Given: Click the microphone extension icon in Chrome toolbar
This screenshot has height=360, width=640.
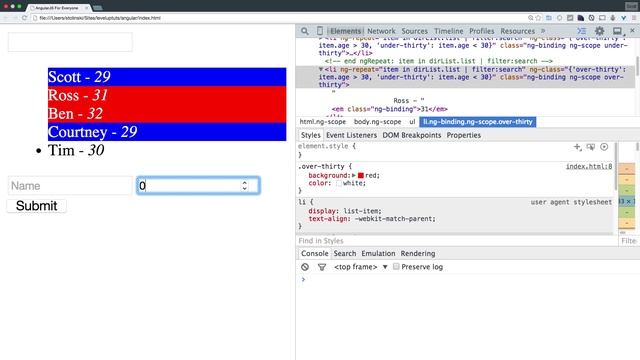Looking at the screenshot, I should click(613, 18).
